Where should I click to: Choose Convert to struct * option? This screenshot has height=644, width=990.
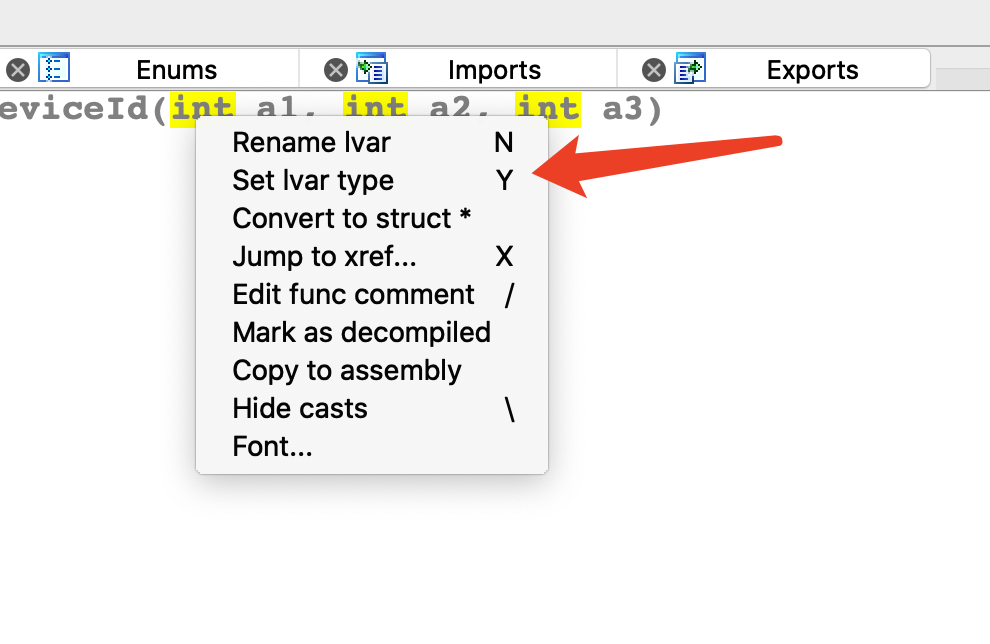351,218
